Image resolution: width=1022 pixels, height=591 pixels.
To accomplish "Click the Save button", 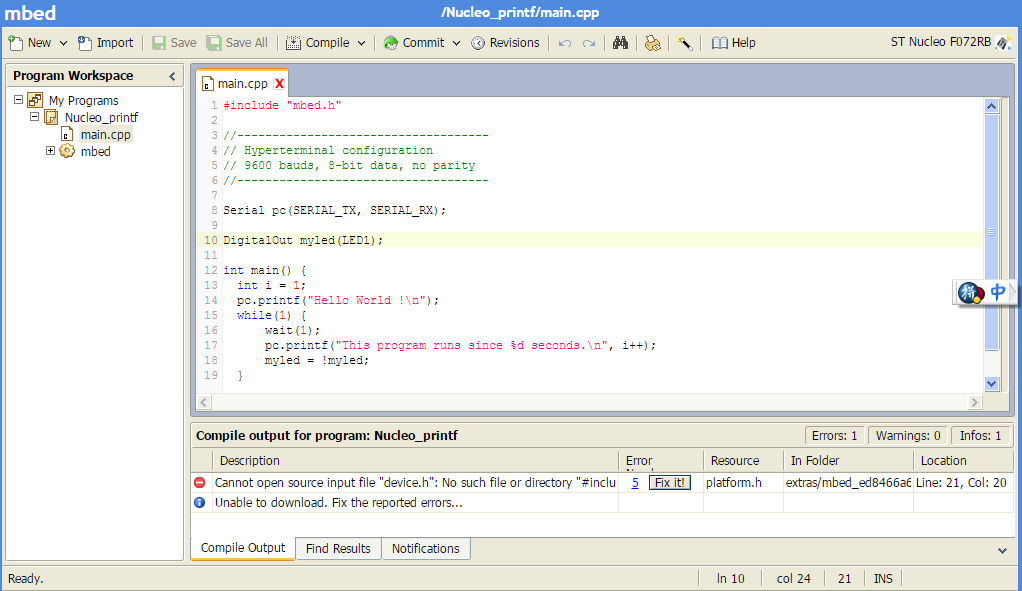I will point(174,43).
